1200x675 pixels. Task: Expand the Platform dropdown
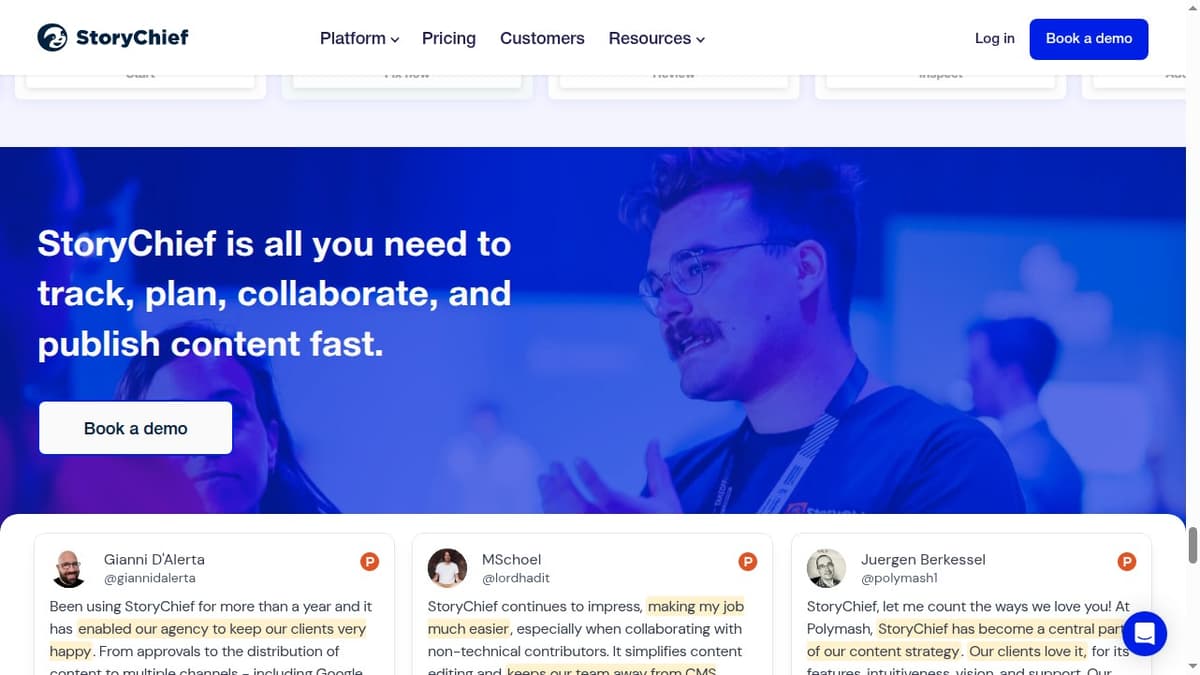point(358,38)
